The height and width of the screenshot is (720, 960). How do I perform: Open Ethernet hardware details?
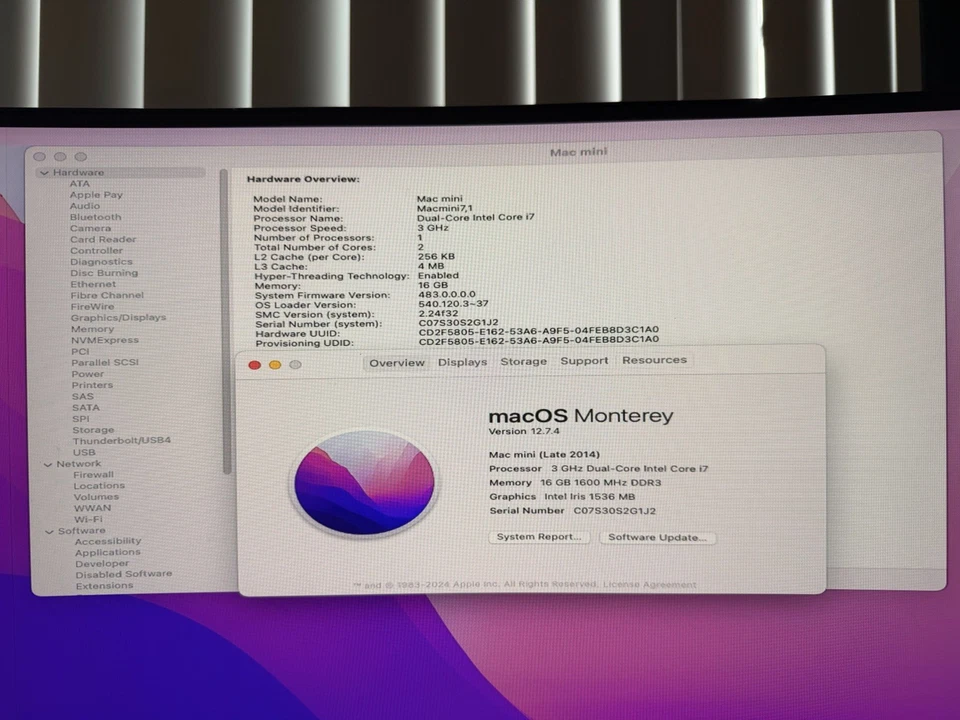coord(95,283)
